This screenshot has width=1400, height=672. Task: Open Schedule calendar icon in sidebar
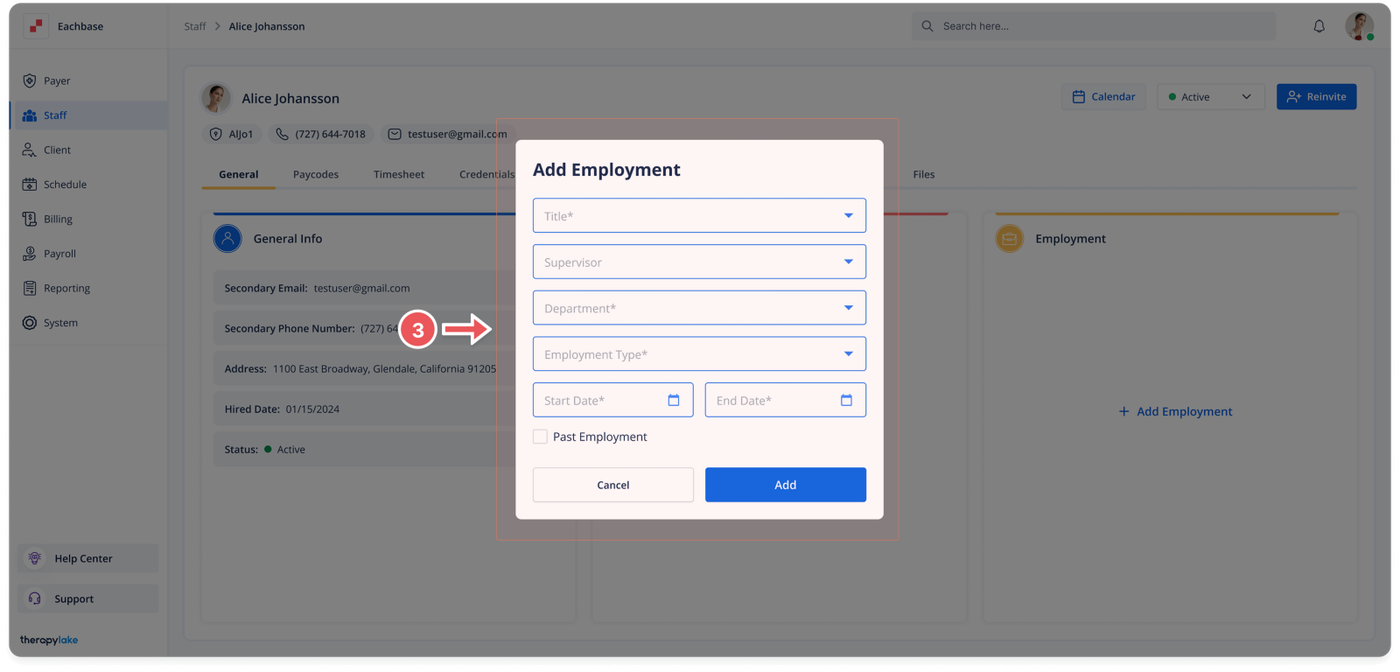(x=29, y=185)
